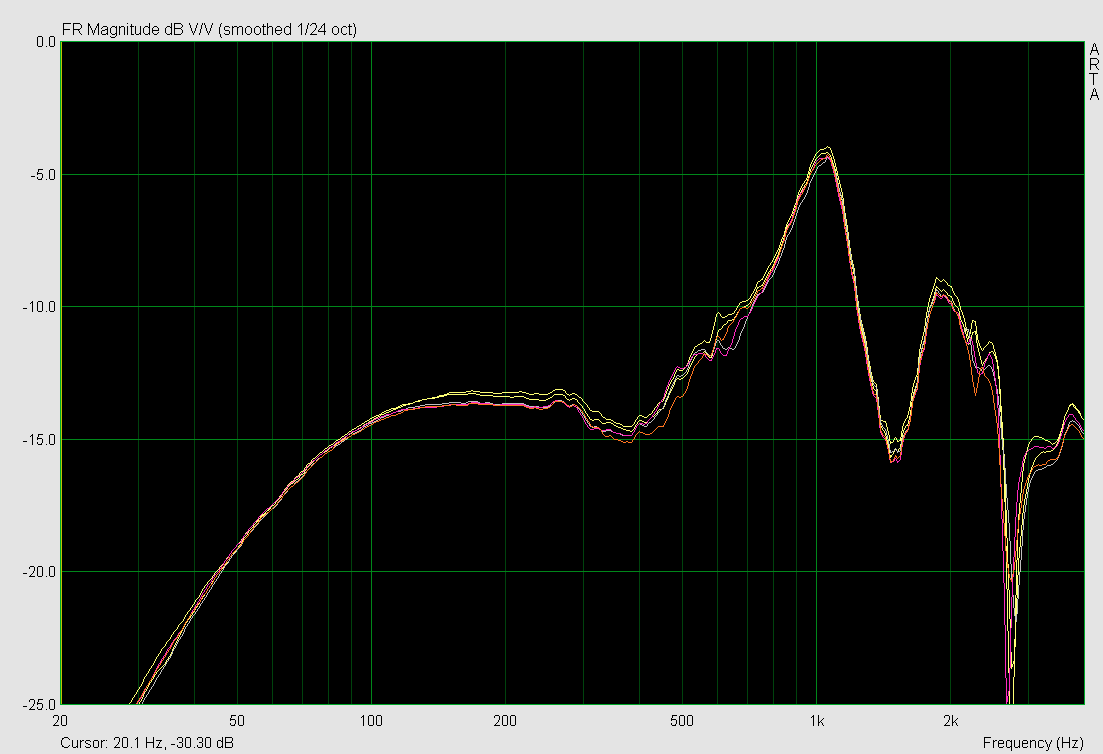The image size is (1103, 754).
Task: Click the '-20.0' y-axis label
Action: coord(41,572)
